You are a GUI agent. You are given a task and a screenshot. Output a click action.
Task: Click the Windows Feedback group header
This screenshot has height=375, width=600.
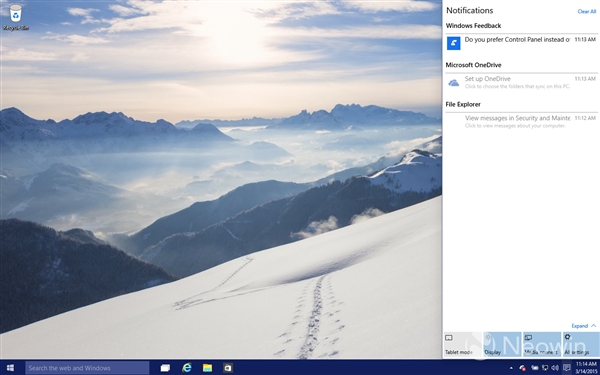(x=473, y=26)
